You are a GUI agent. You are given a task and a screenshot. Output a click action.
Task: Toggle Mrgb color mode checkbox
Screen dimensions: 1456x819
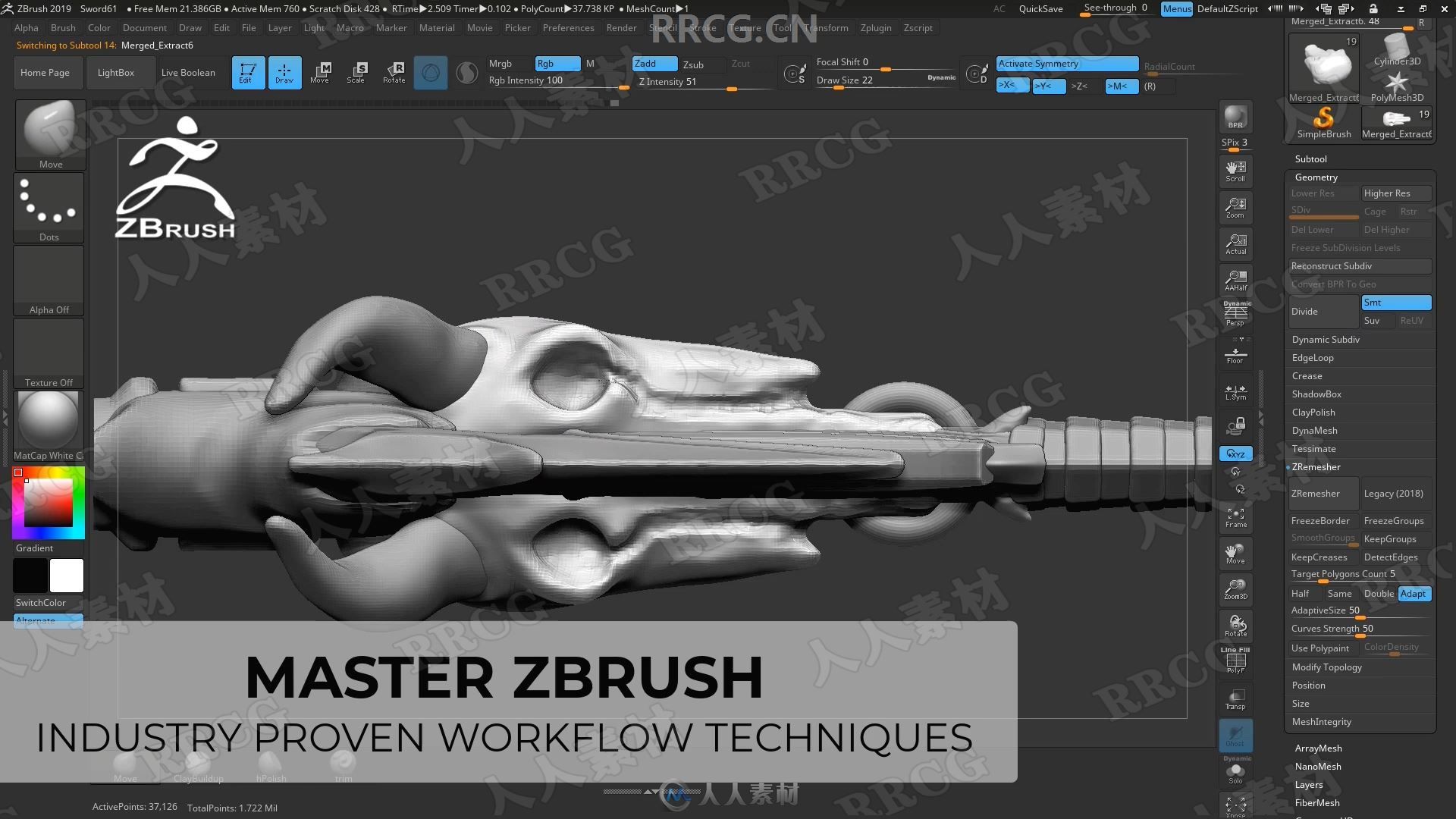[x=500, y=62]
